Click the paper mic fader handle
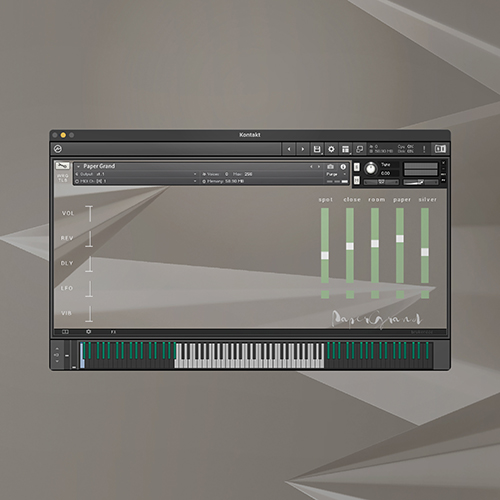The width and height of the screenshot is (500, 500). (400, 239)
